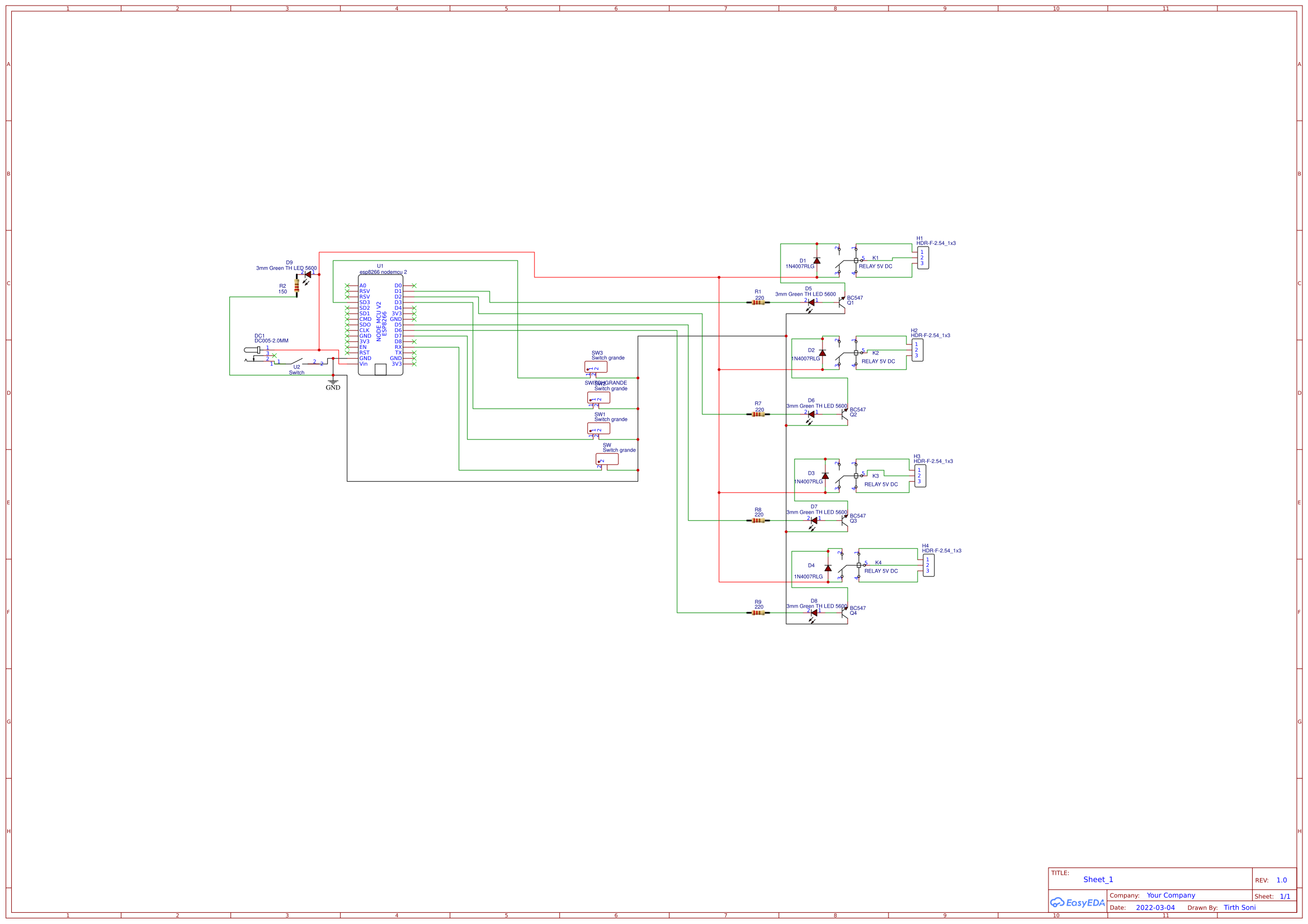Select resistor R7 220 symbol
The height and width of the screenshot is (924, 1308).
pos(758,414)
